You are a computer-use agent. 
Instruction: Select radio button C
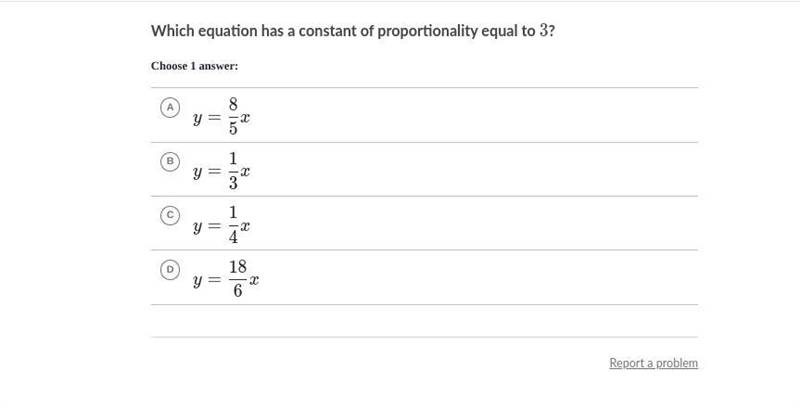(x=170, y=216)
